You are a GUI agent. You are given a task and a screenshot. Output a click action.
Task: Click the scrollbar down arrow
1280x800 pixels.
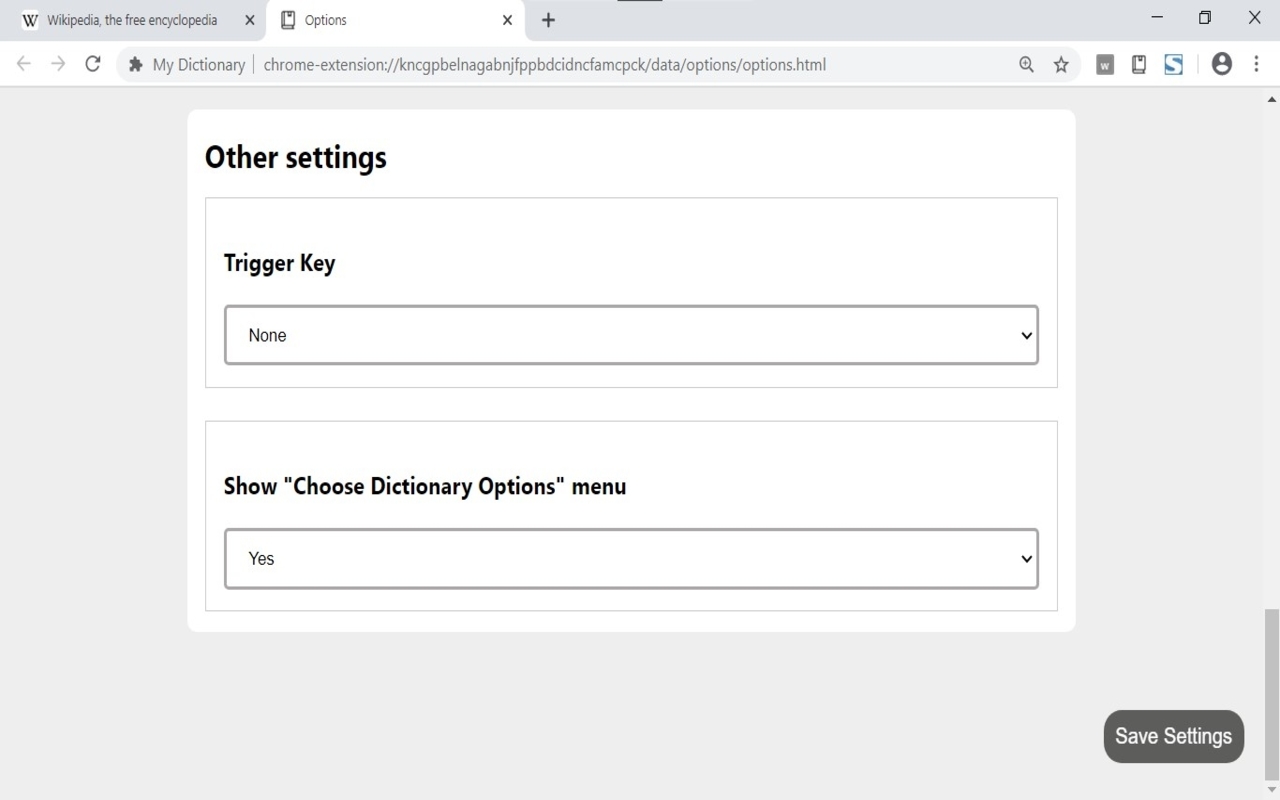[x=1272, y=791]
